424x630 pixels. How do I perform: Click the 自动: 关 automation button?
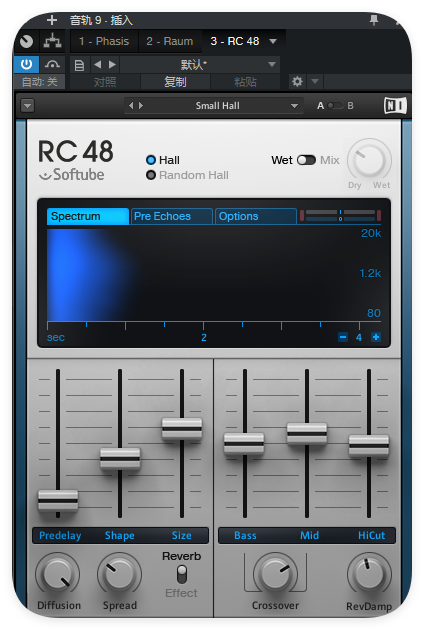[x=39, y=82]
